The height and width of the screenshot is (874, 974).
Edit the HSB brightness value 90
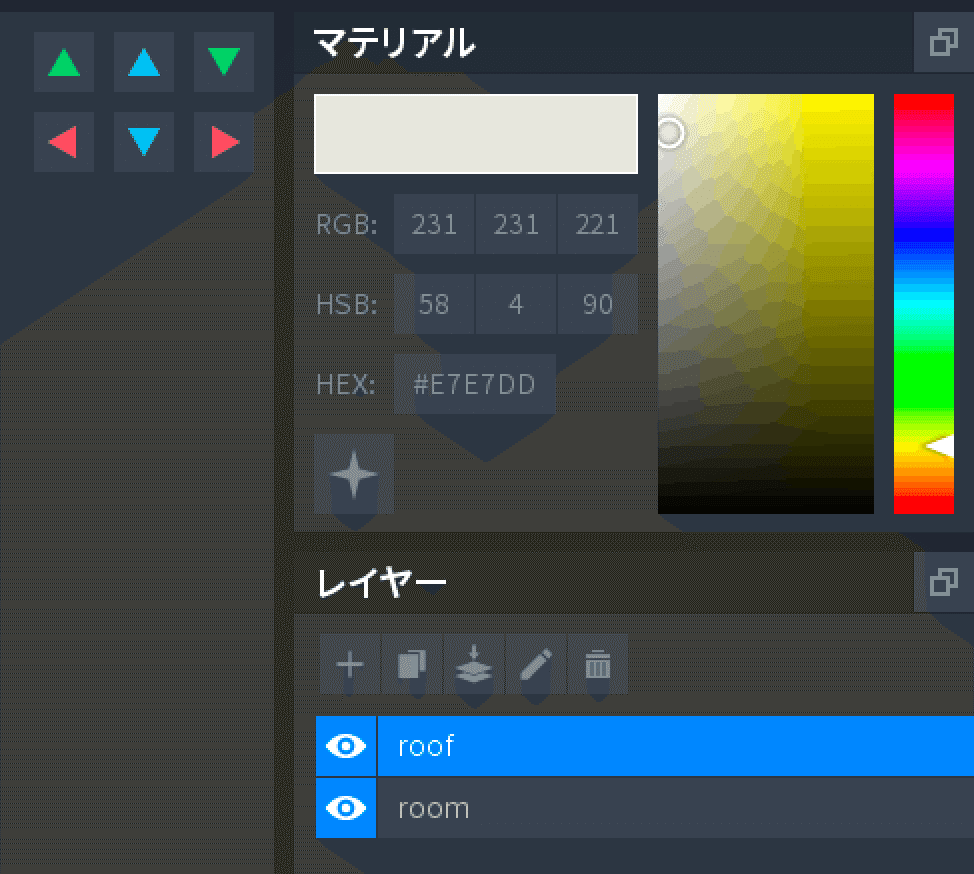click(598, 304)
